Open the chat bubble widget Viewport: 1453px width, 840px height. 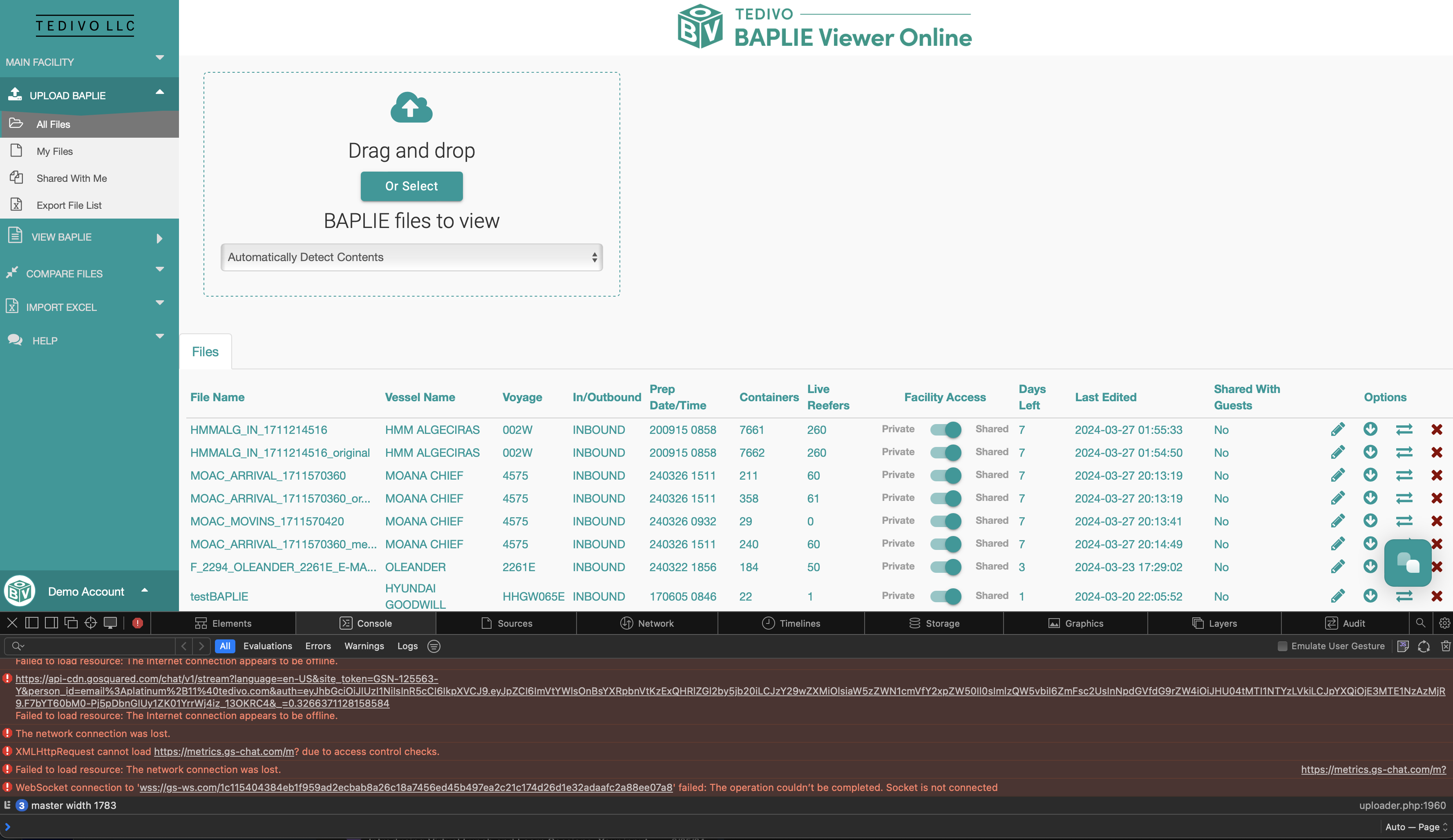pos(1408,563)
